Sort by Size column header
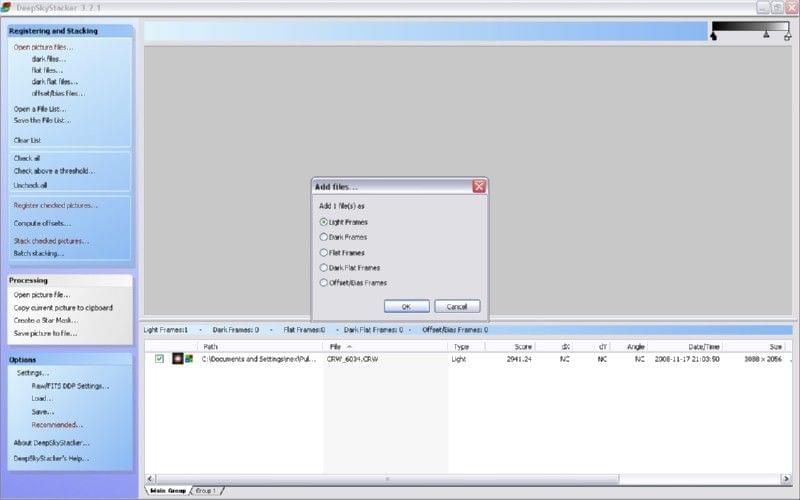 pyautogui.click(x=754, y=346)
